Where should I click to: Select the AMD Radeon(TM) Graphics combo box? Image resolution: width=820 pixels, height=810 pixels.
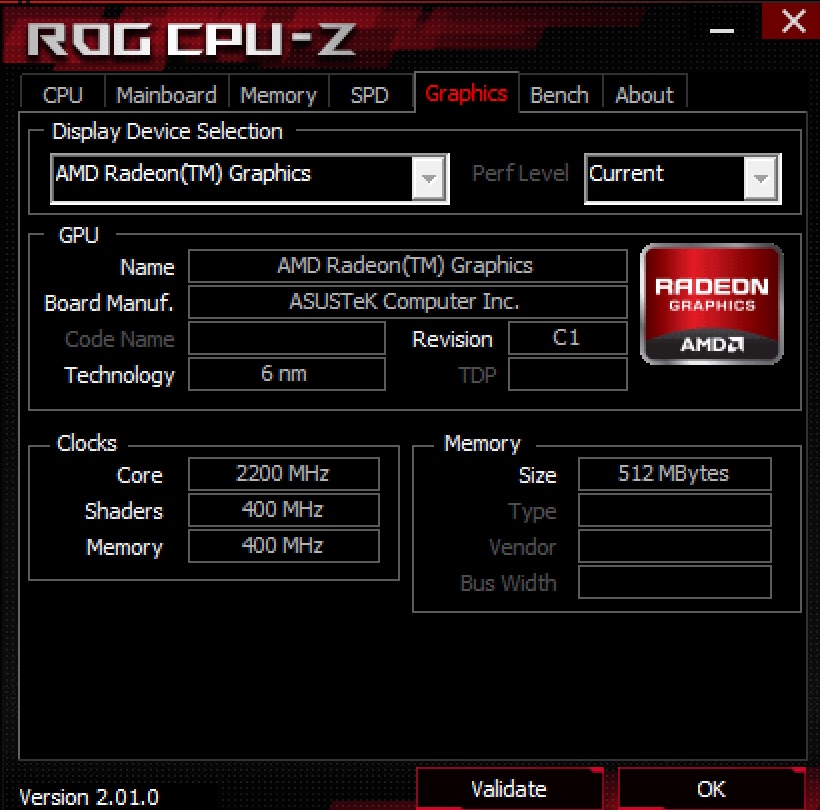pos(249,179)
